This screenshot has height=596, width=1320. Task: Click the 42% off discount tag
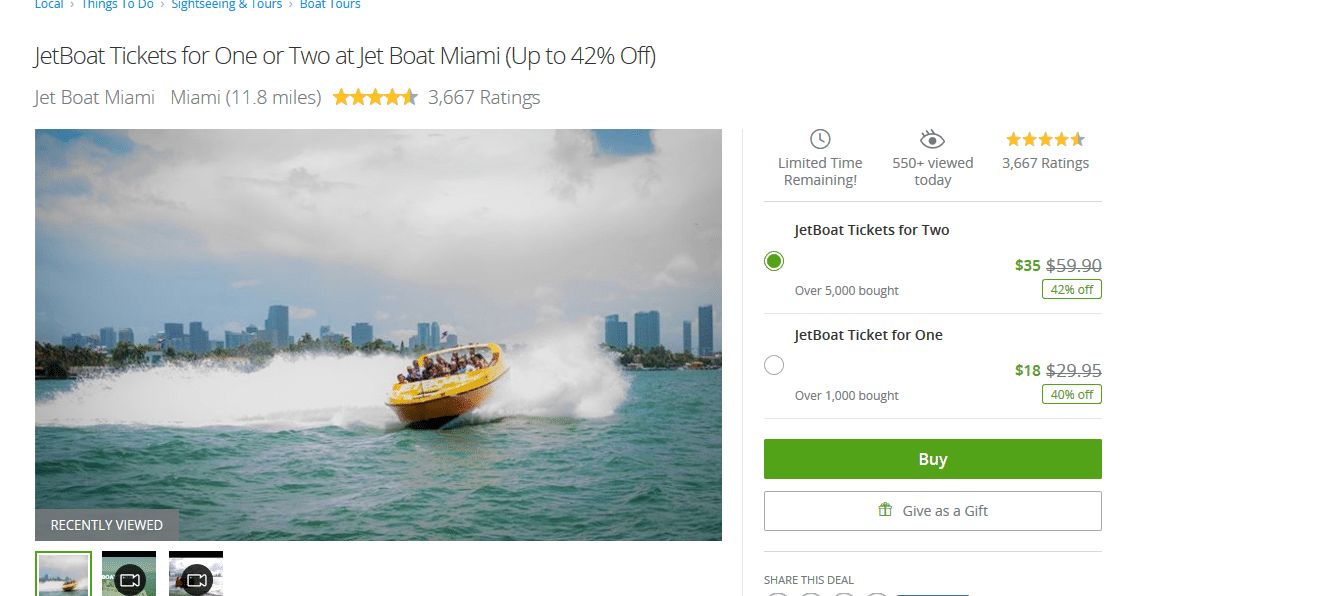click(1071, 289)
